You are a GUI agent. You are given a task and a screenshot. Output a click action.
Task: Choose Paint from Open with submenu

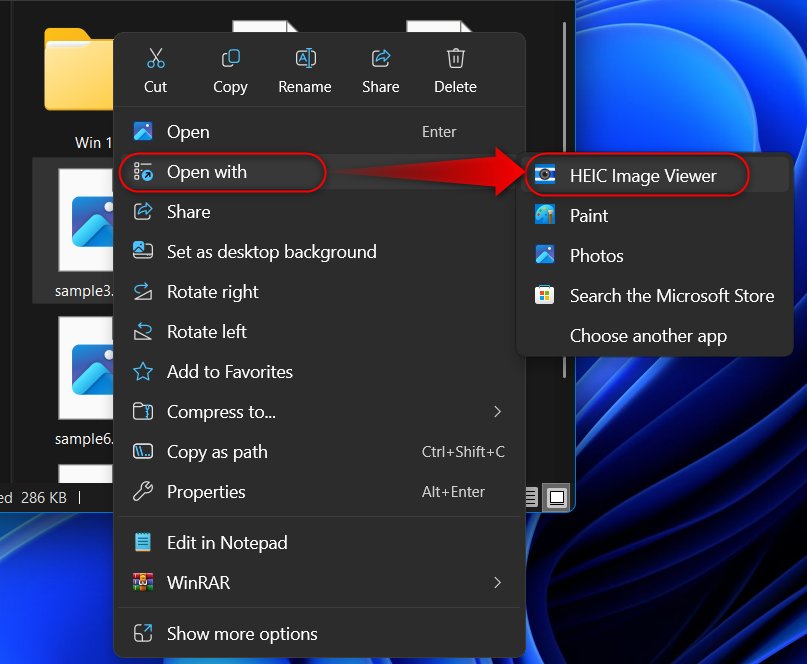[588, 216]
